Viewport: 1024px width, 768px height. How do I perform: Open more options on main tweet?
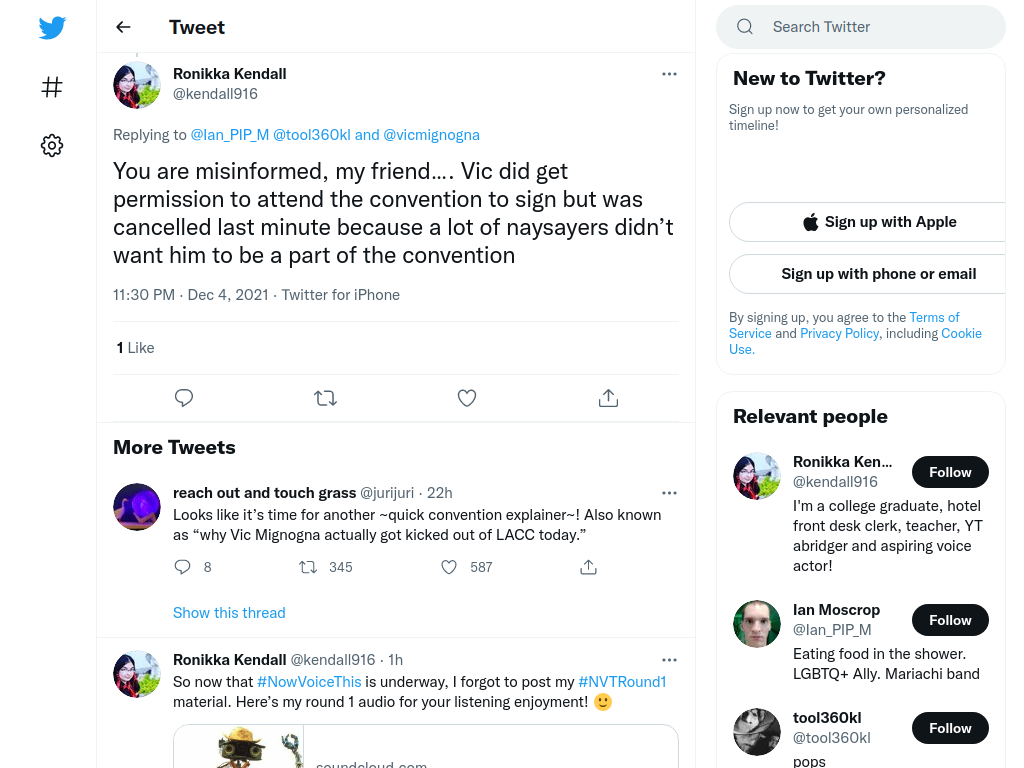pos(669,74)
